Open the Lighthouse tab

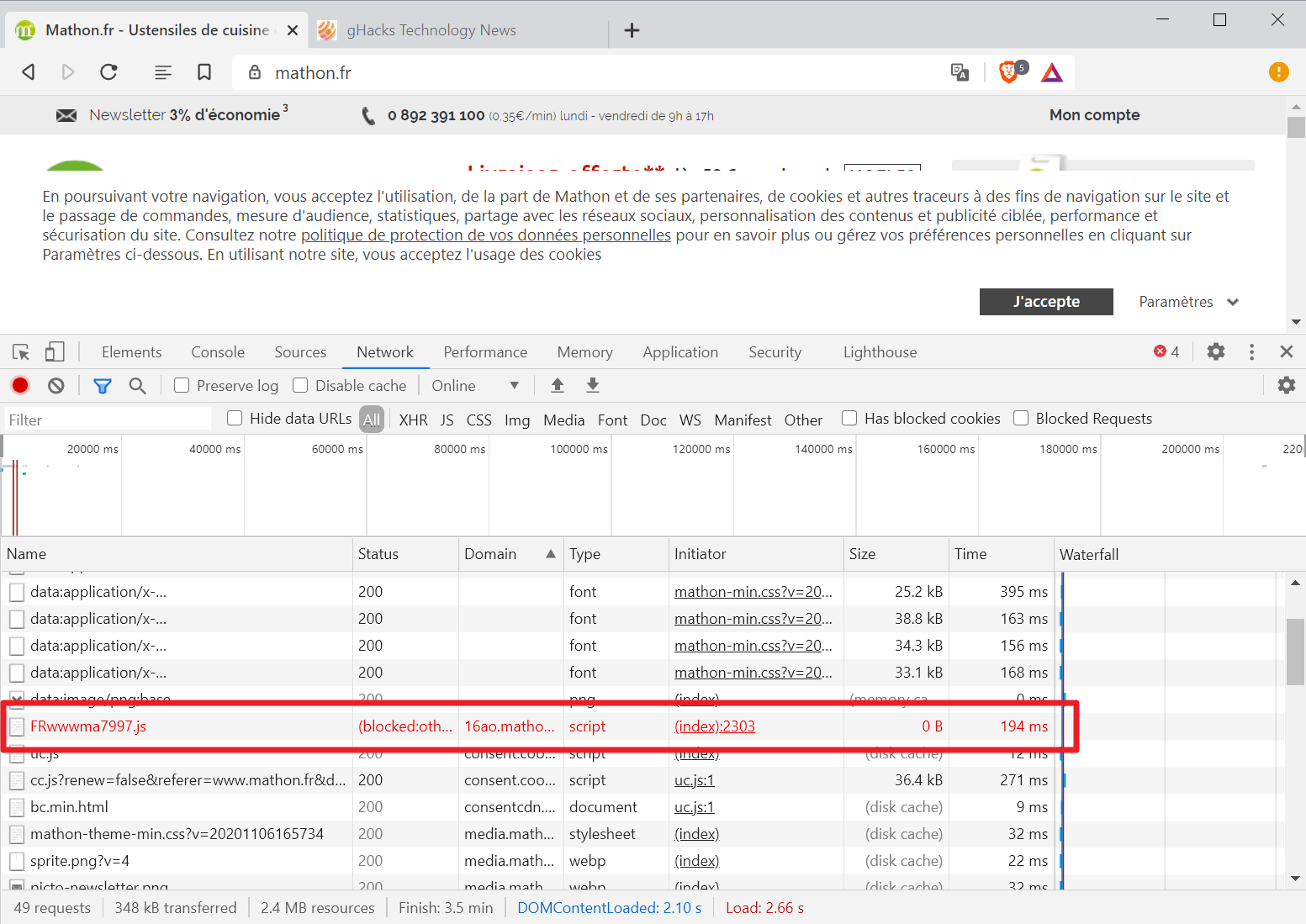880,352
